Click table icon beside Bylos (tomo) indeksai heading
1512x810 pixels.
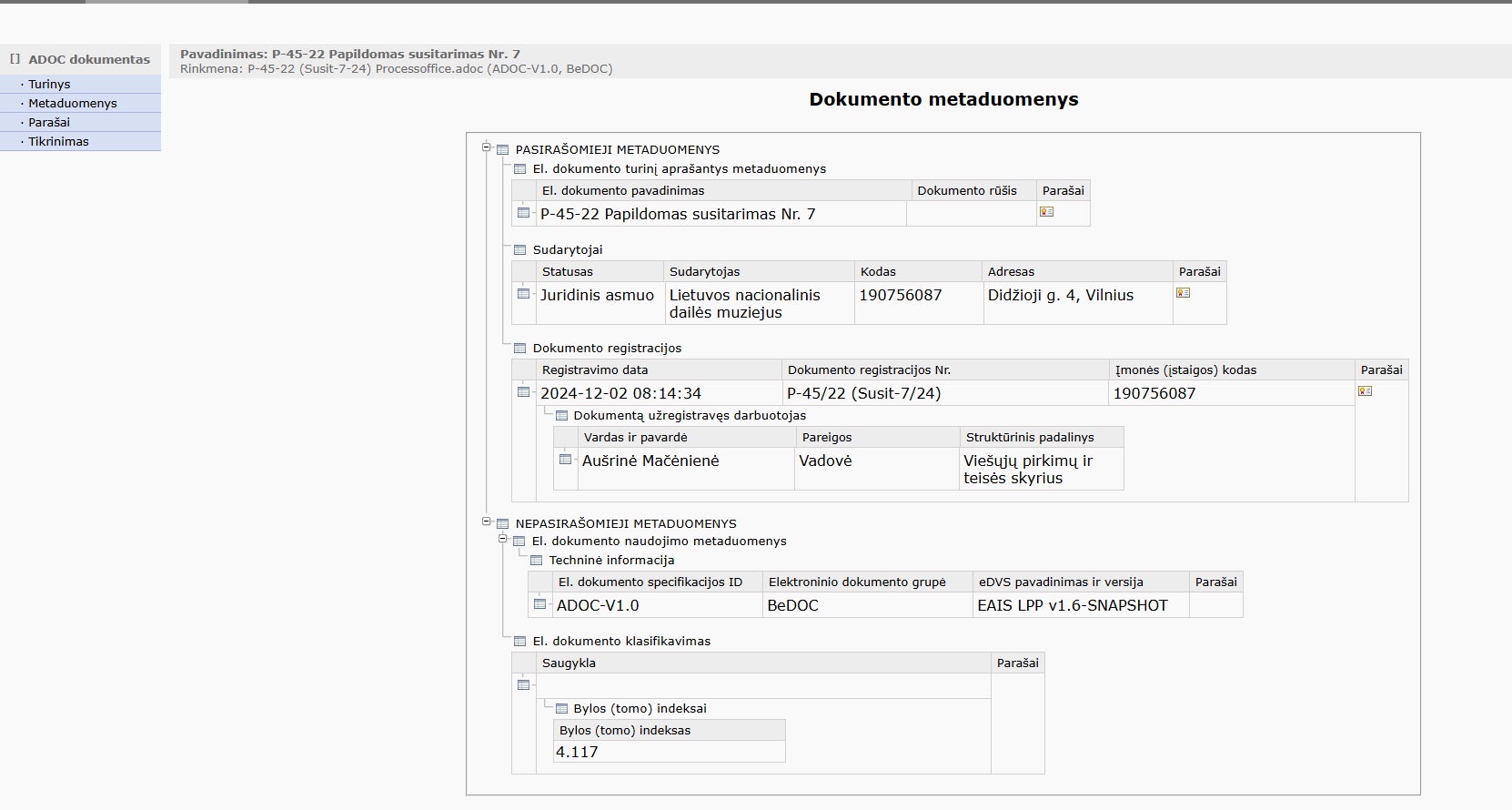click(x=561, y=709)
